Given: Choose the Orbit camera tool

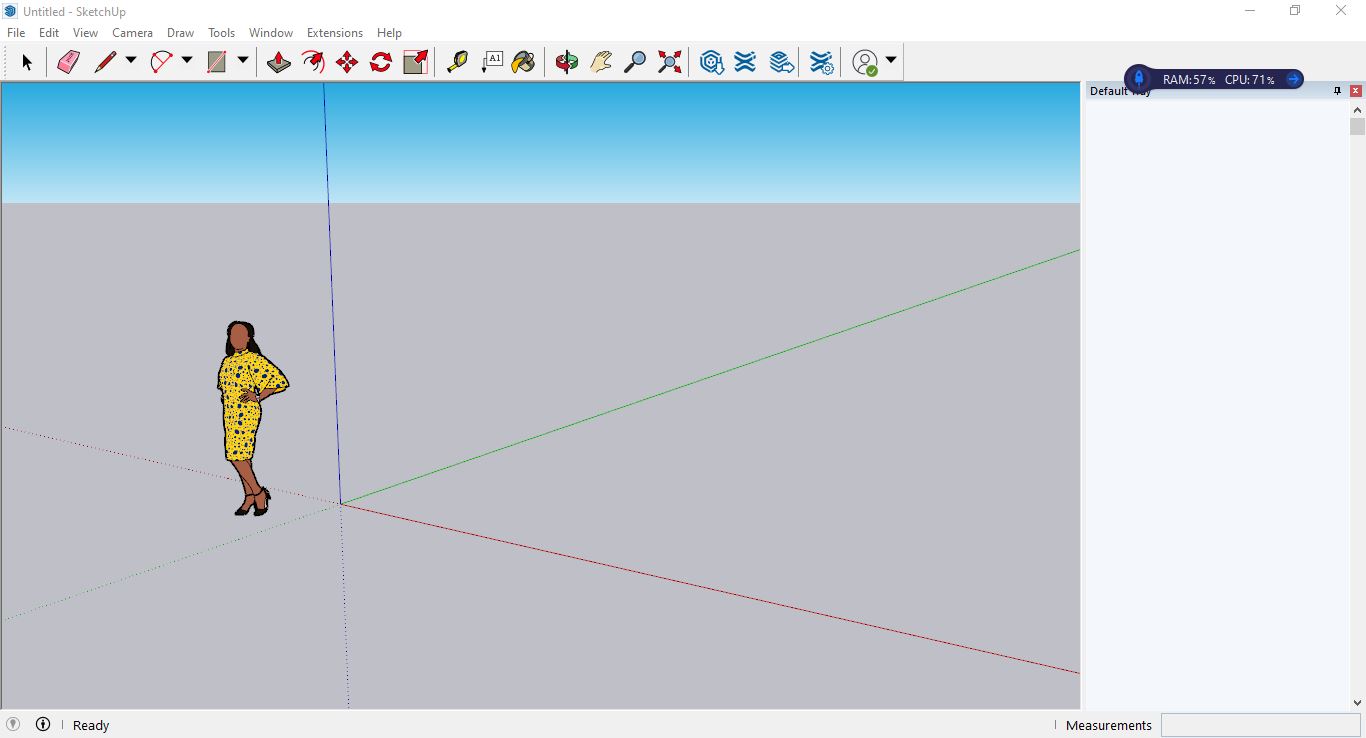Looking at the screenshot, I should tap(567, 62).
